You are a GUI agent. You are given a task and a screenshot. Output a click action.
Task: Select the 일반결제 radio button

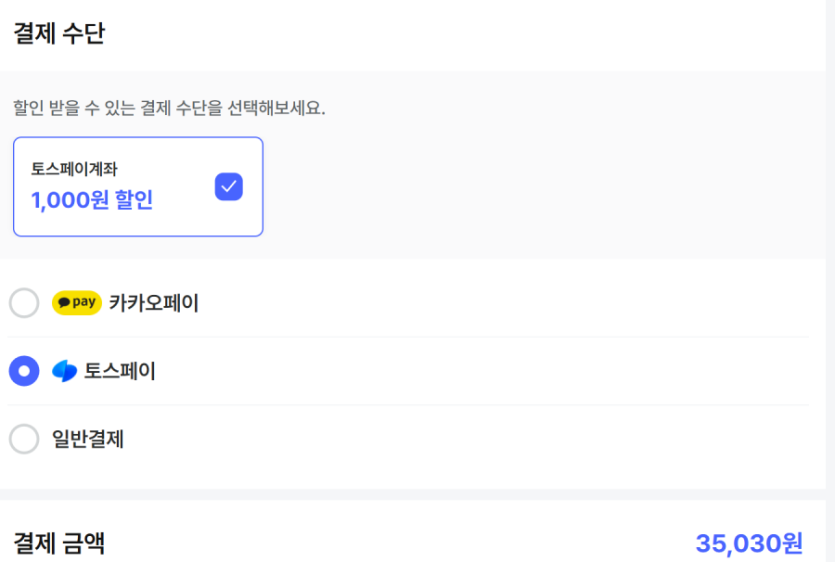(24, 438)
